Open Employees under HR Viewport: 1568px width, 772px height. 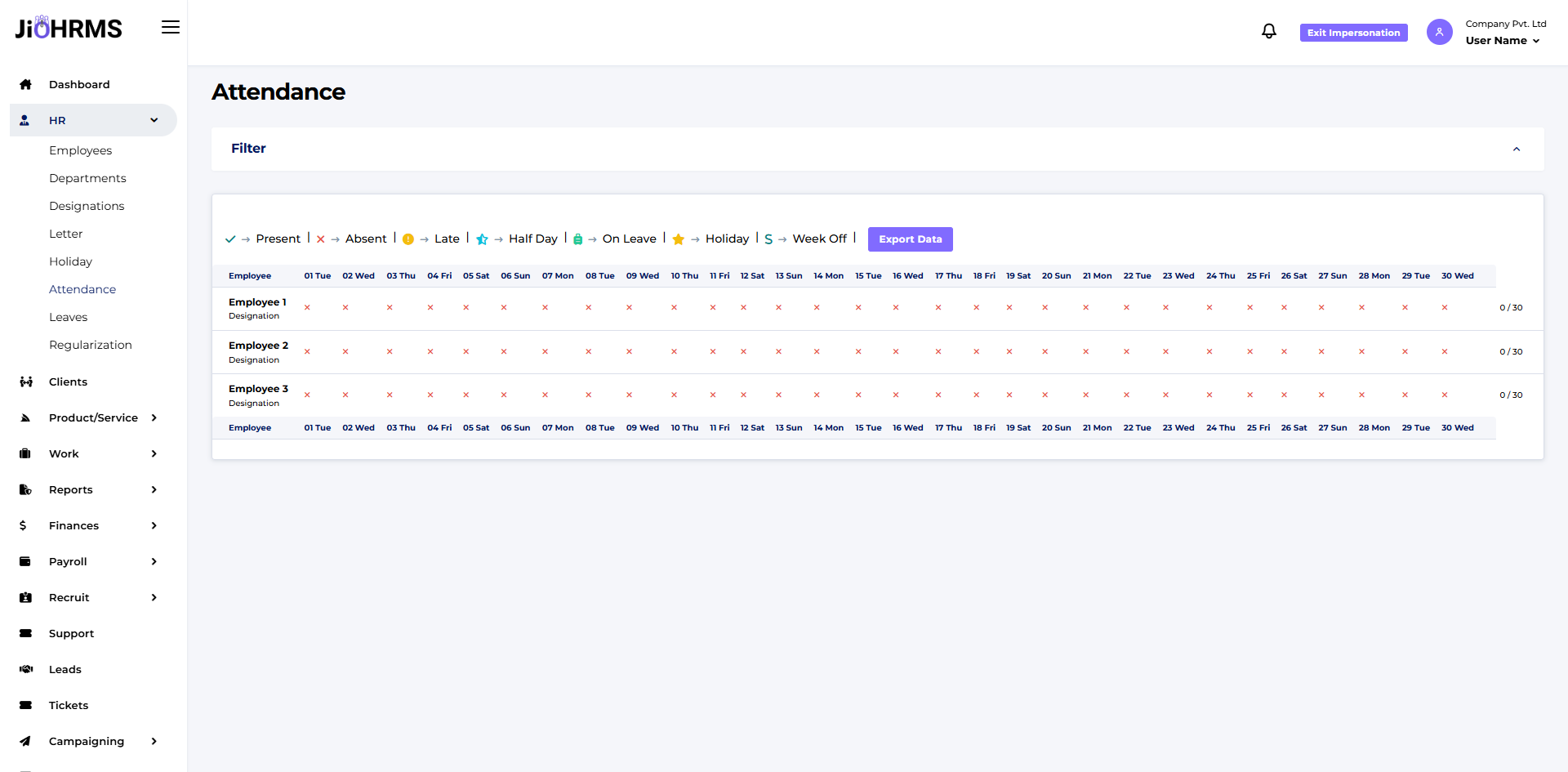pyautogui.click(x=80, y=150)
